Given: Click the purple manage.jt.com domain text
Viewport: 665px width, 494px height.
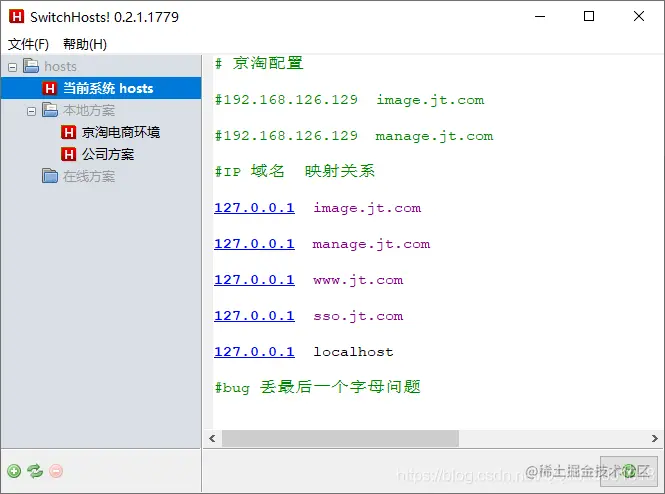Looking at the screenshot, I should pos(372,244).
